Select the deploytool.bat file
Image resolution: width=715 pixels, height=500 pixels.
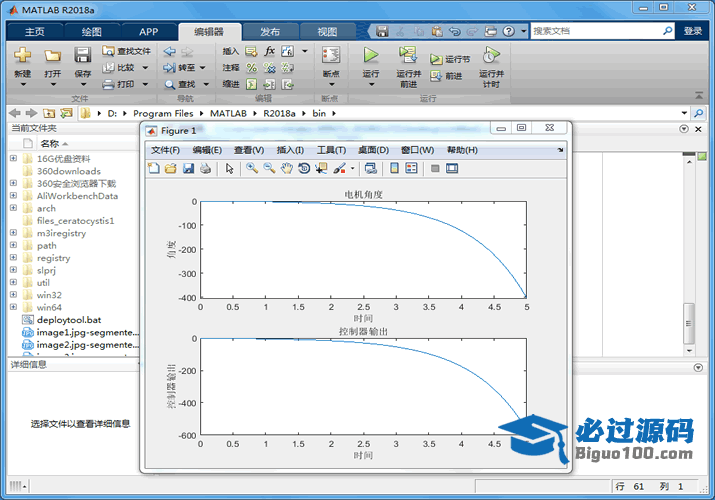pyautogui.click(x=68, y=320)
